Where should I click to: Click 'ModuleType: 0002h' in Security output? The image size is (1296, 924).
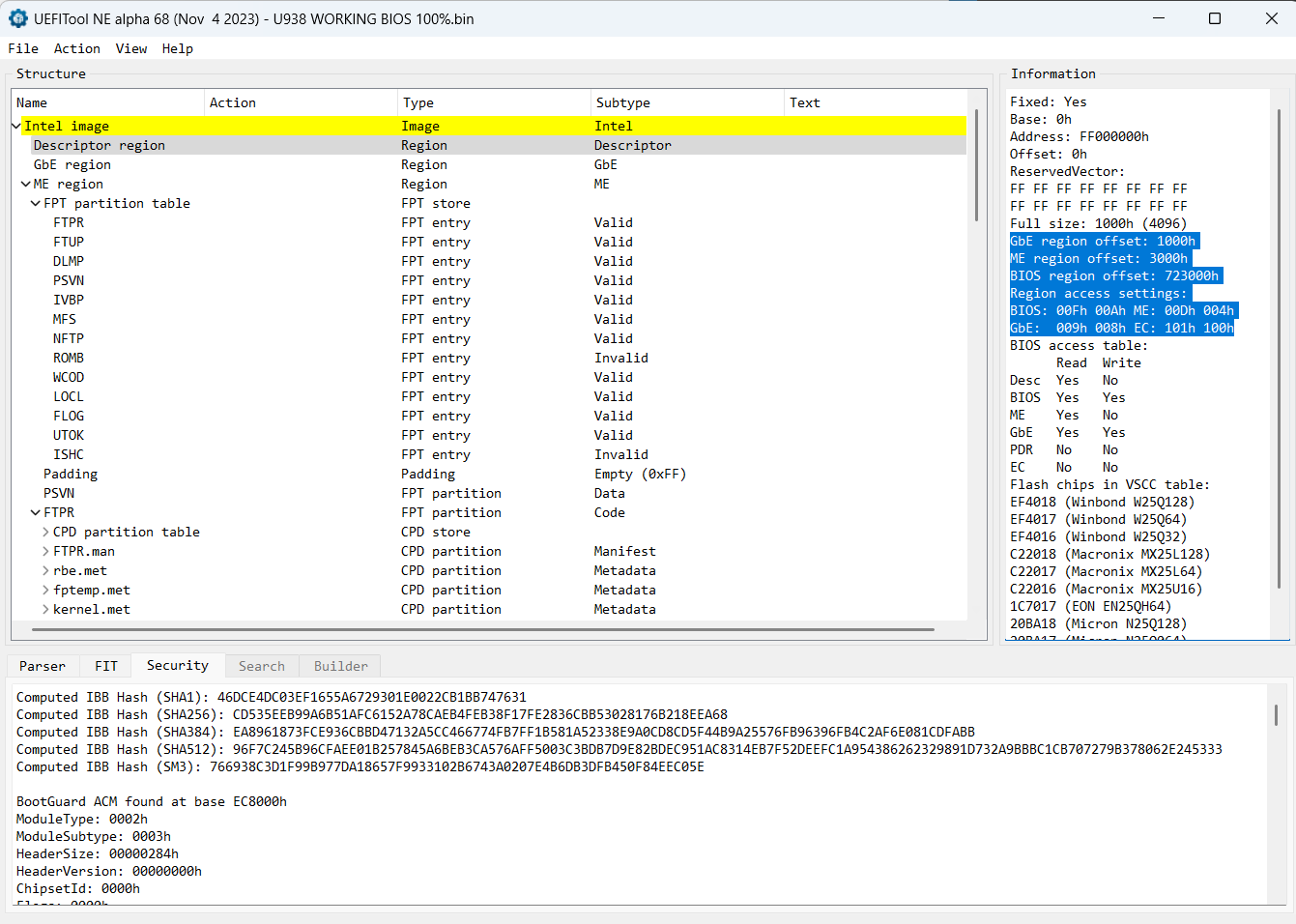[x=82, y=819]
